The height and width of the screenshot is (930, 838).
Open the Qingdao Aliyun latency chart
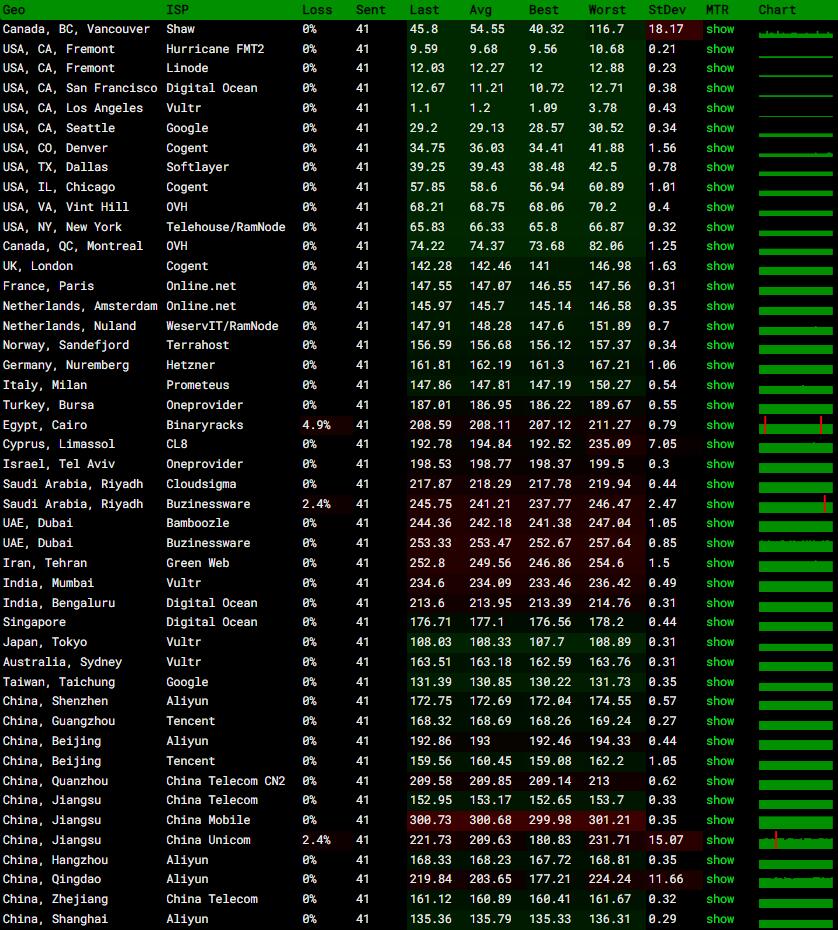point(795,881)
